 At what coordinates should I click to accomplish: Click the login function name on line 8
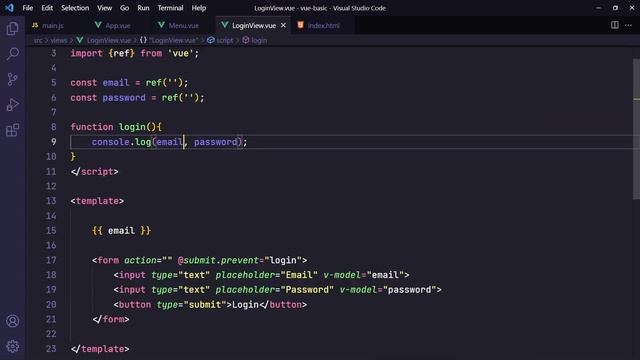click(132, 127)
